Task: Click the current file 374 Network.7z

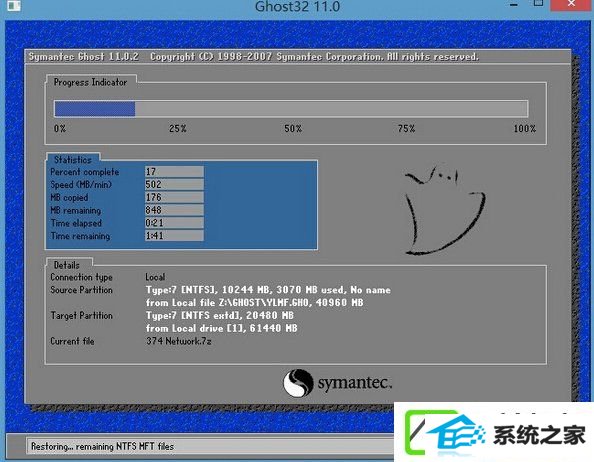Action: pos(179,341)
